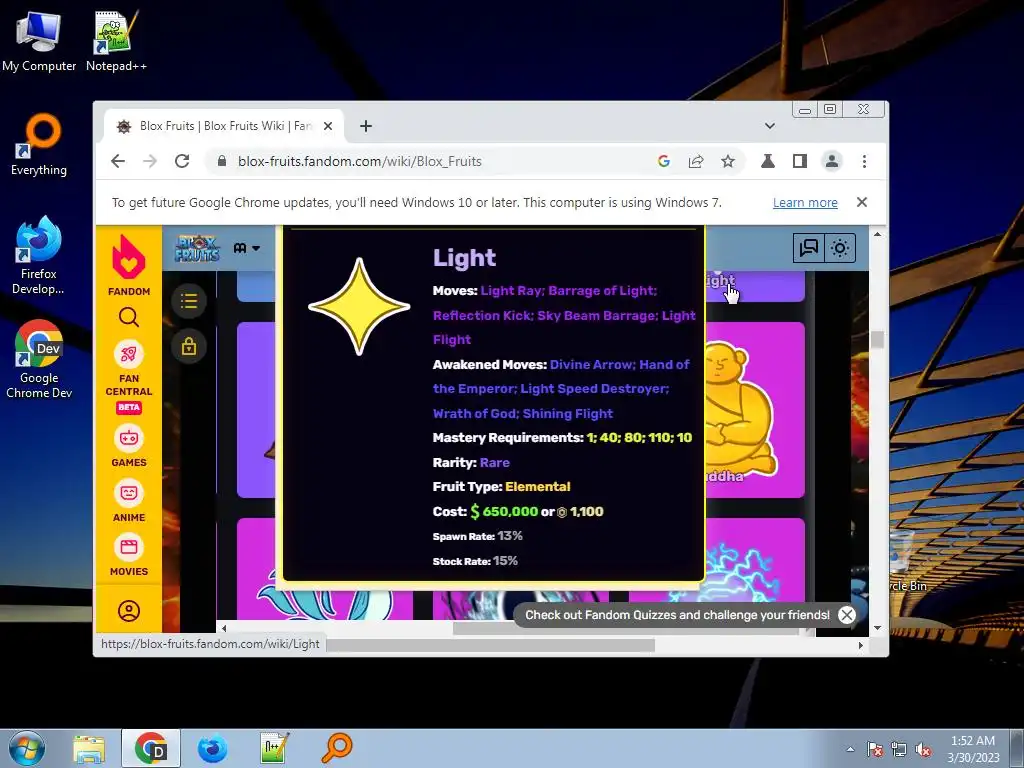1024x768 pixels.
Task: Open Chrome Labs flask icon
Action: click(768, 161)
